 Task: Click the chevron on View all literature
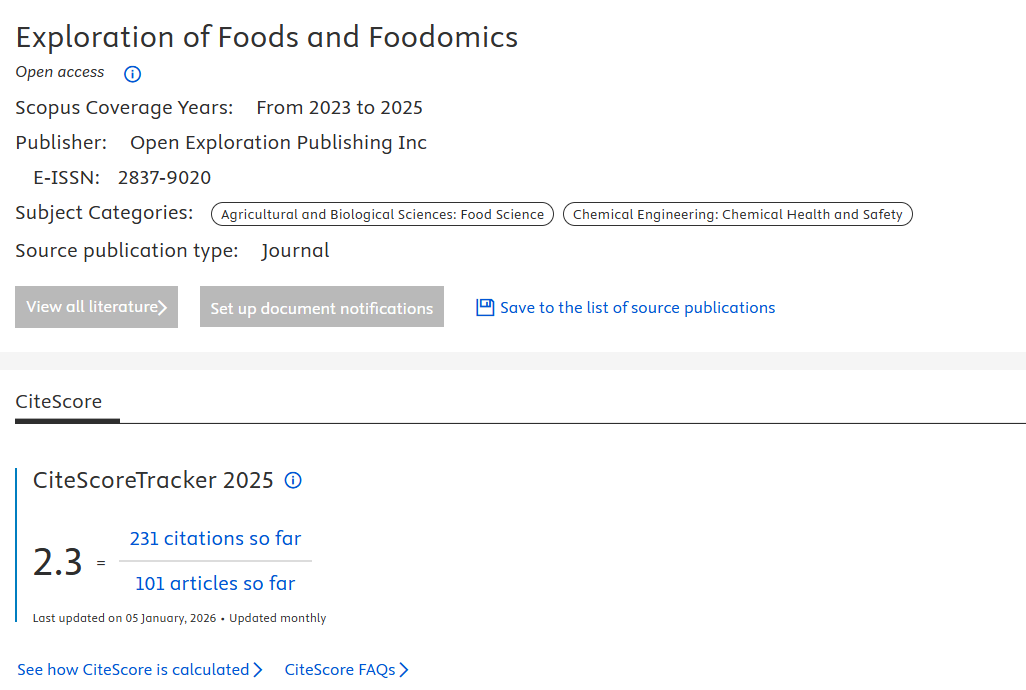[163, 307]
